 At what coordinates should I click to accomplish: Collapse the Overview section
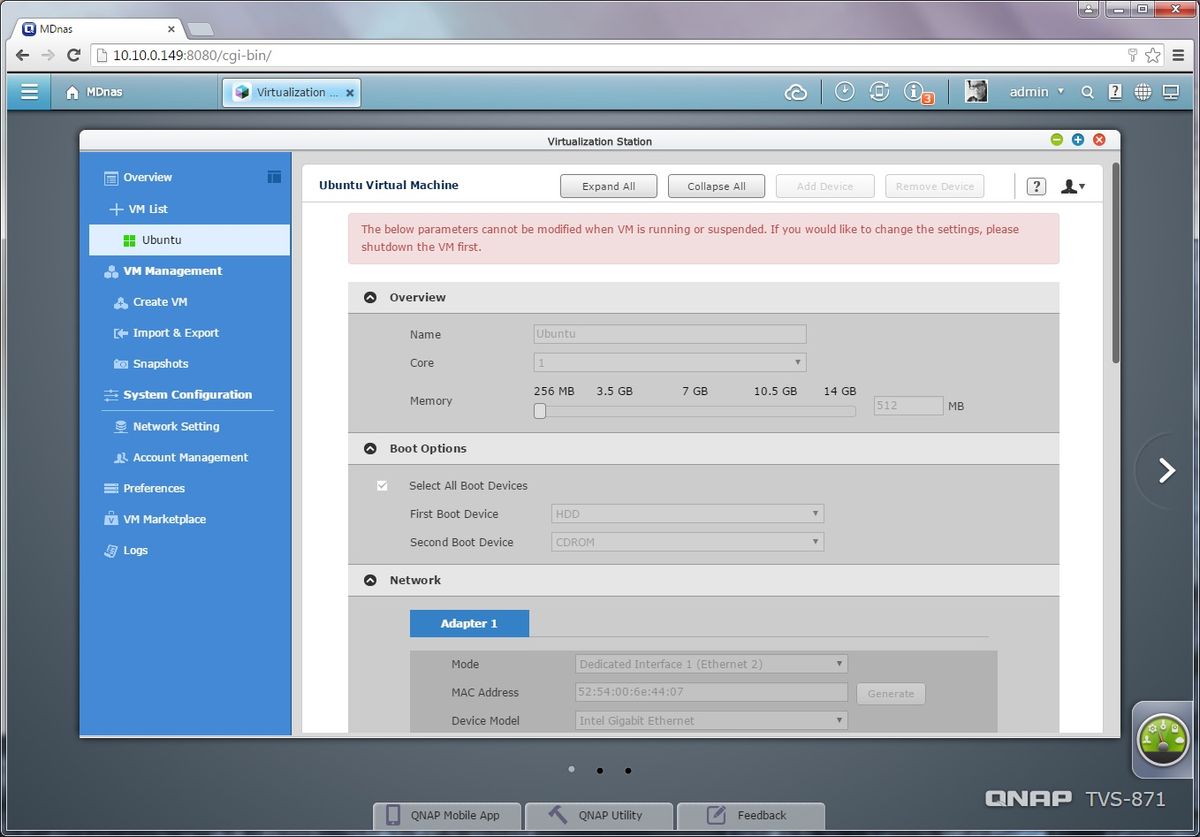[371, 297]
